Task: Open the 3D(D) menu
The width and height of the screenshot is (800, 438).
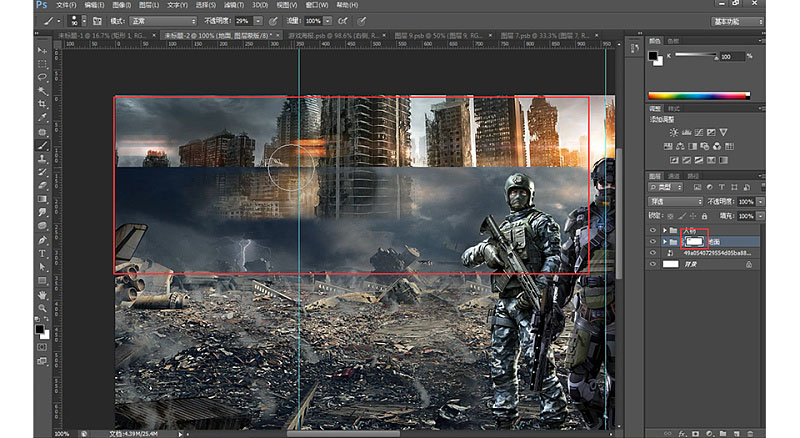Action: pos(260,5)
